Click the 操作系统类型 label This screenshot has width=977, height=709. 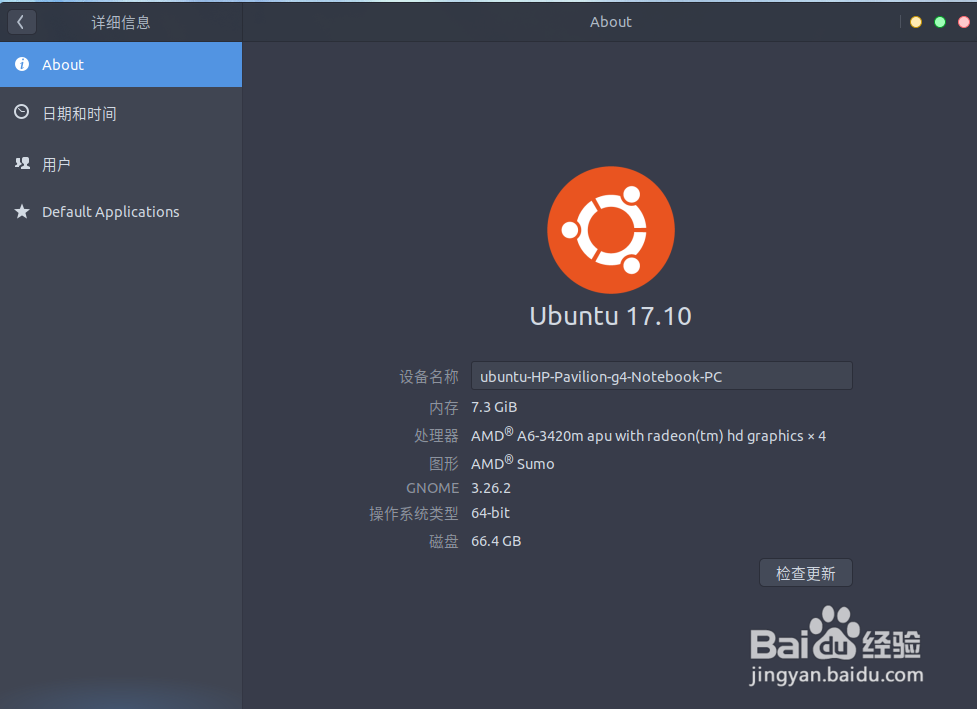[414, 514]
